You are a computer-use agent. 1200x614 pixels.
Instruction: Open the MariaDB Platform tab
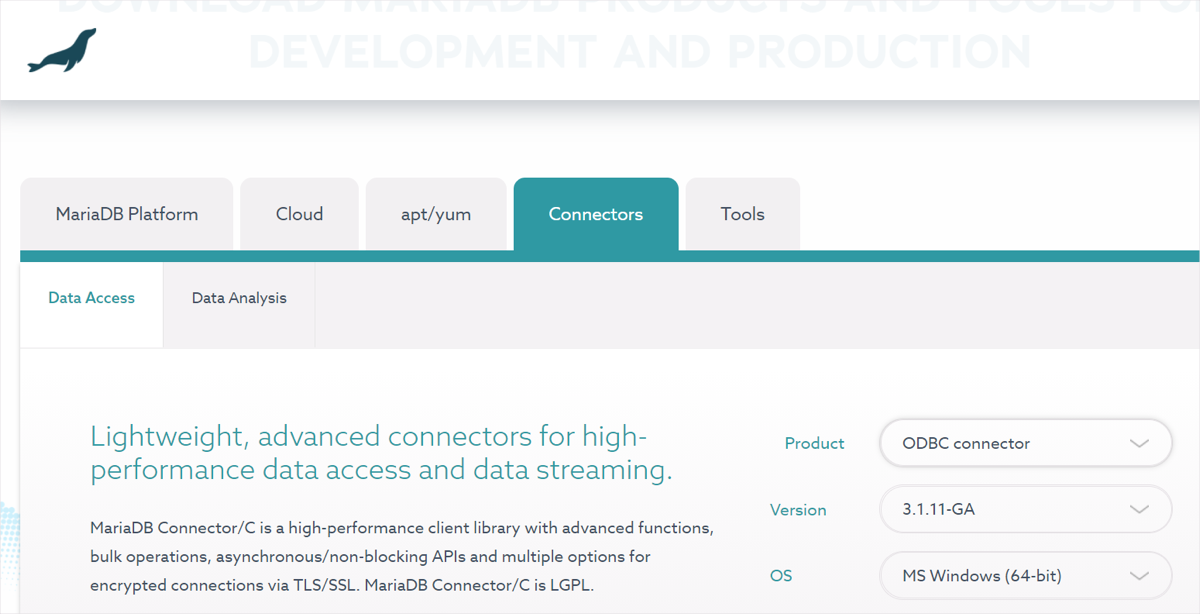pos(127,213)
